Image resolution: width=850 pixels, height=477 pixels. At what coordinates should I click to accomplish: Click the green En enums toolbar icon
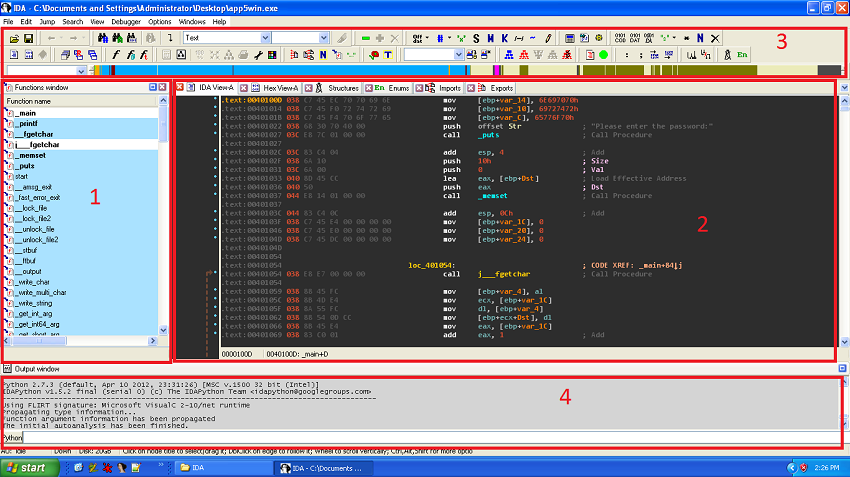click(x=742, y=55)
